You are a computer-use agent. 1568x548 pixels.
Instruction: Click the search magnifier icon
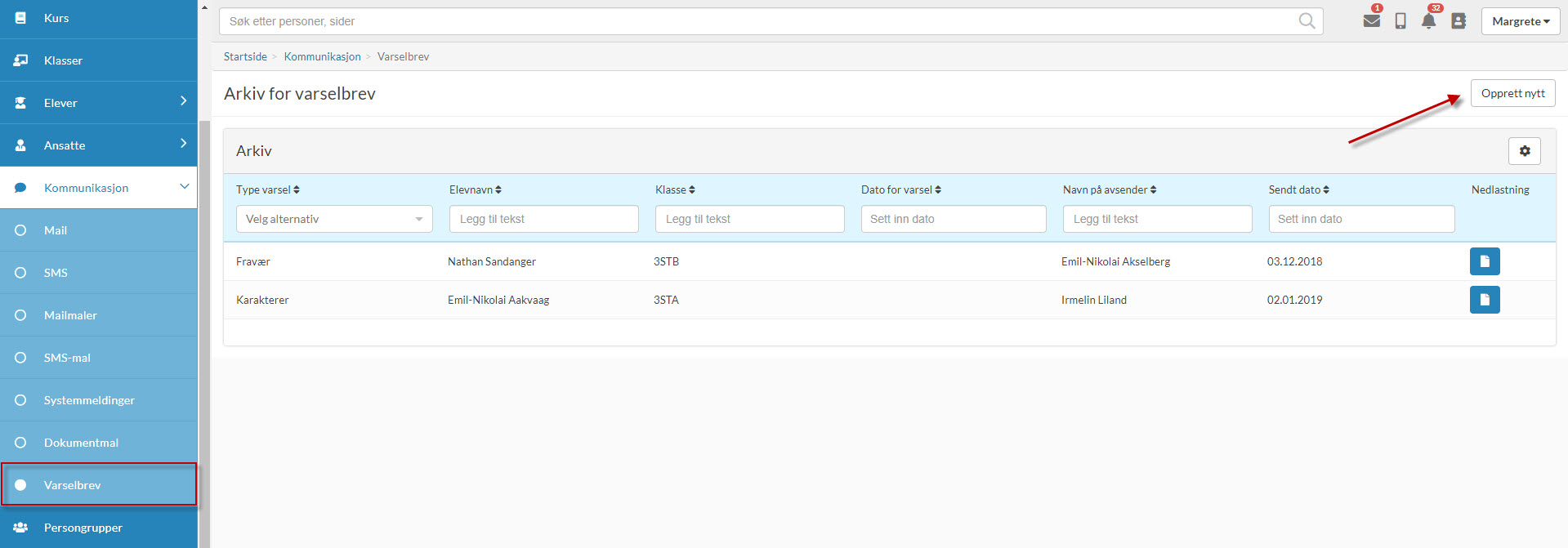click(x=1307, y=21)
